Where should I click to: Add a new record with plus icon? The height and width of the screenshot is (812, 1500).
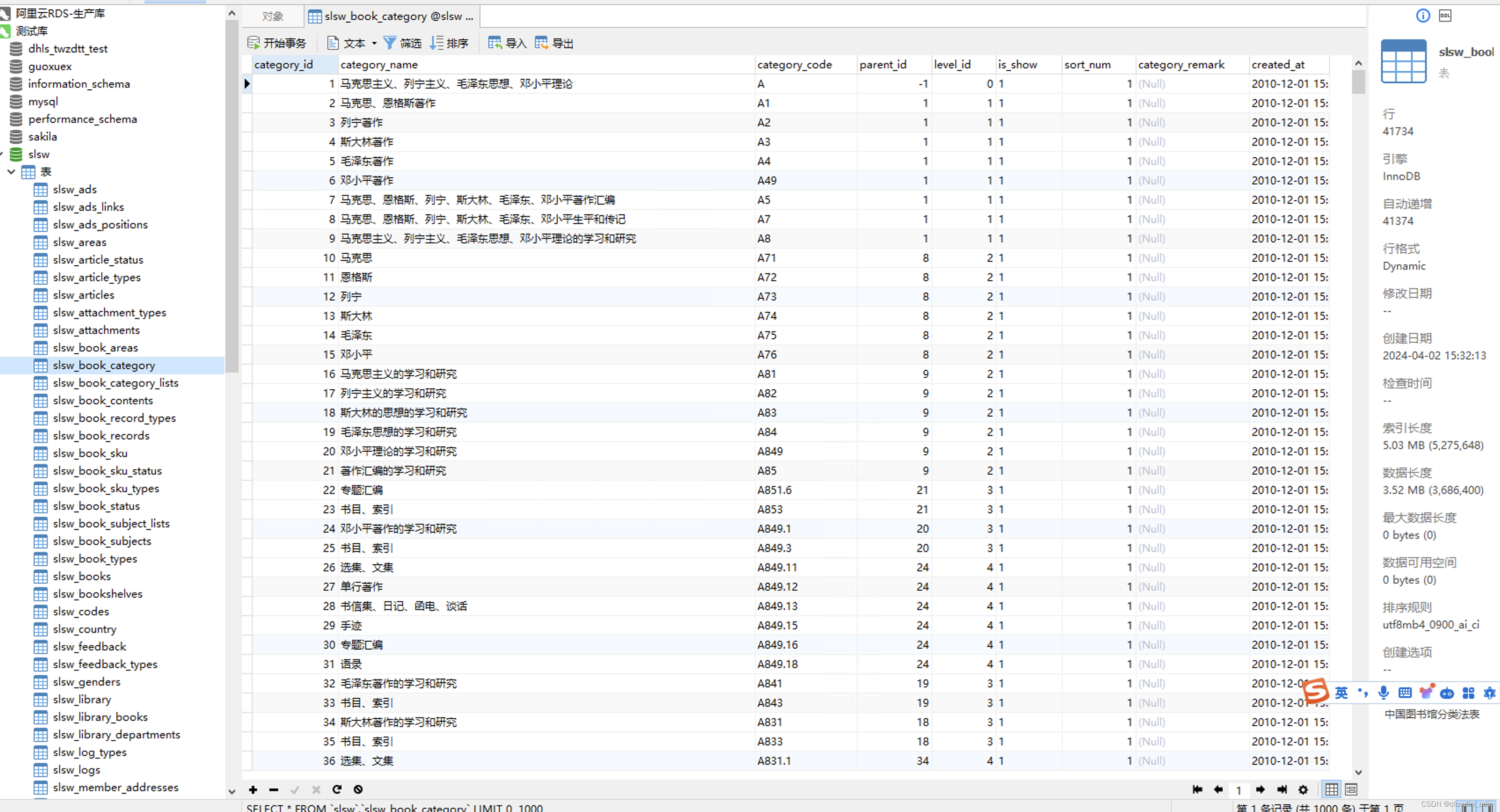tap(253, 789)
